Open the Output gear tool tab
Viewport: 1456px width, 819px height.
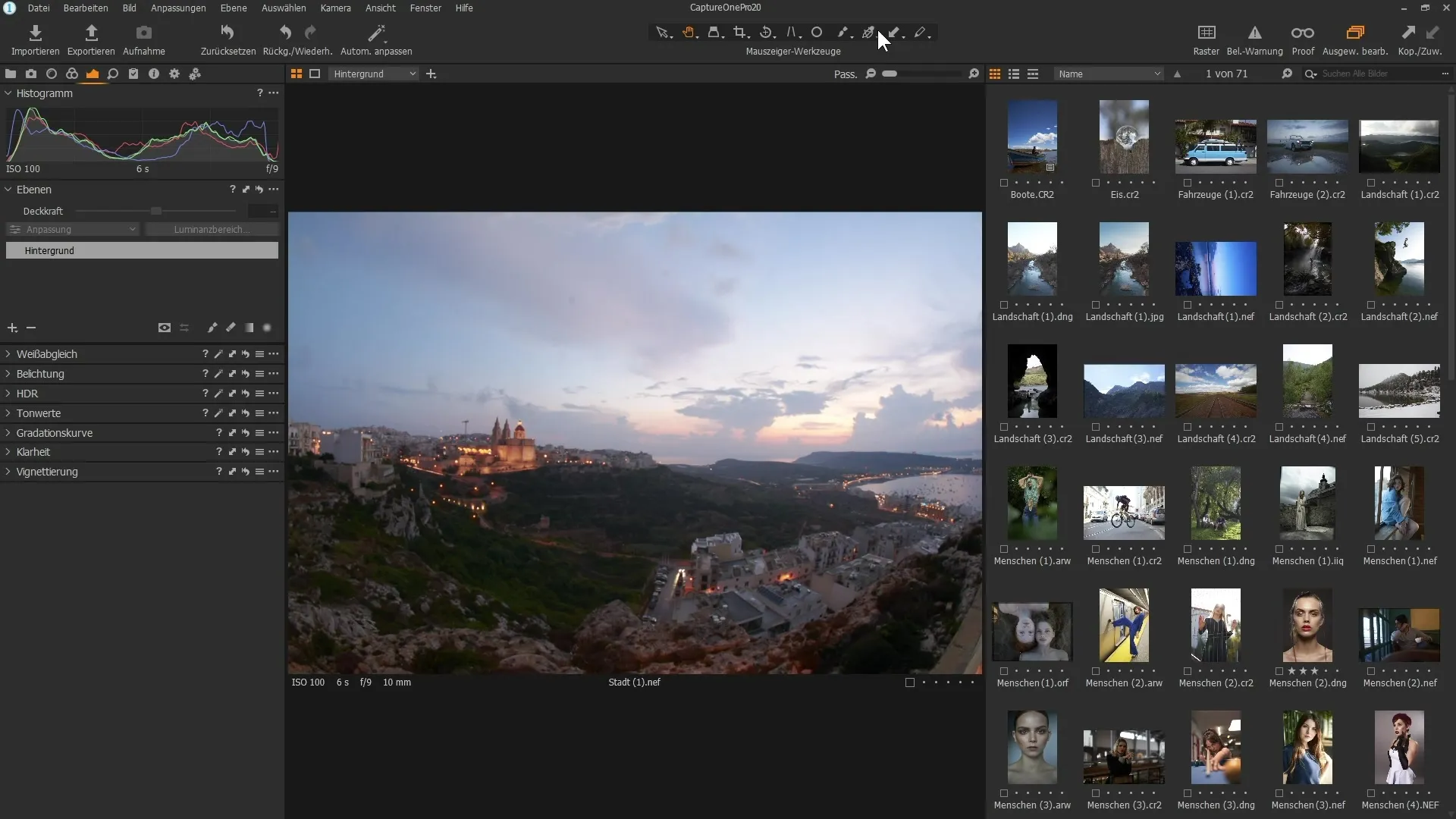[174, 74]
